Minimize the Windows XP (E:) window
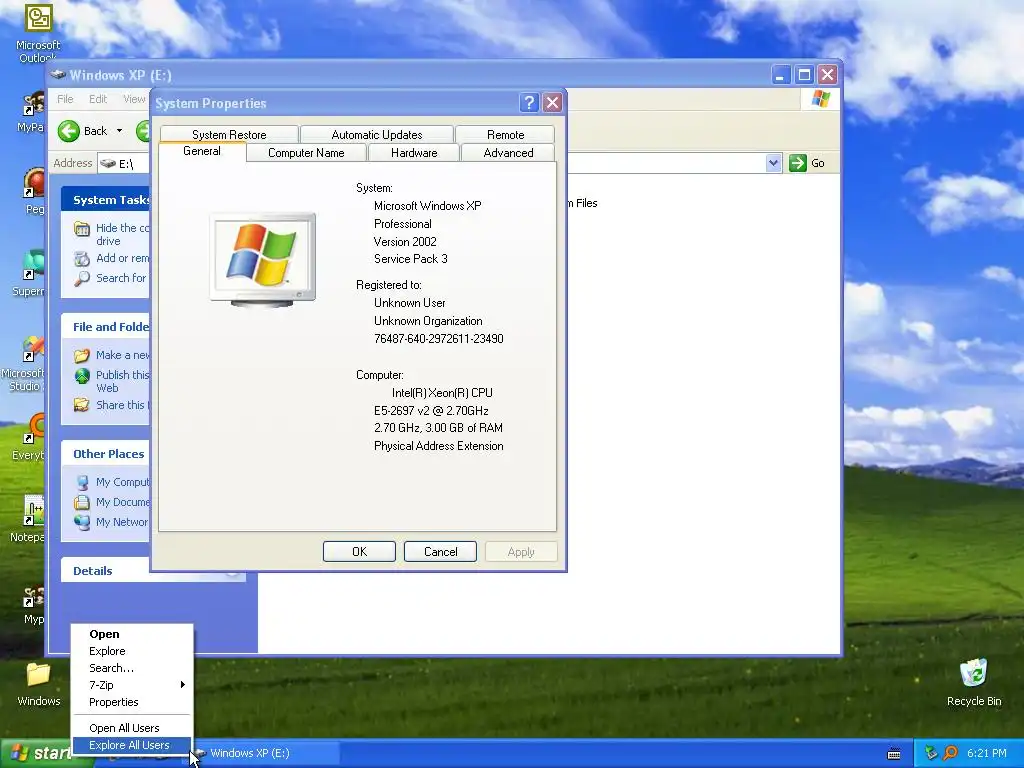 [x=780, y=74]
